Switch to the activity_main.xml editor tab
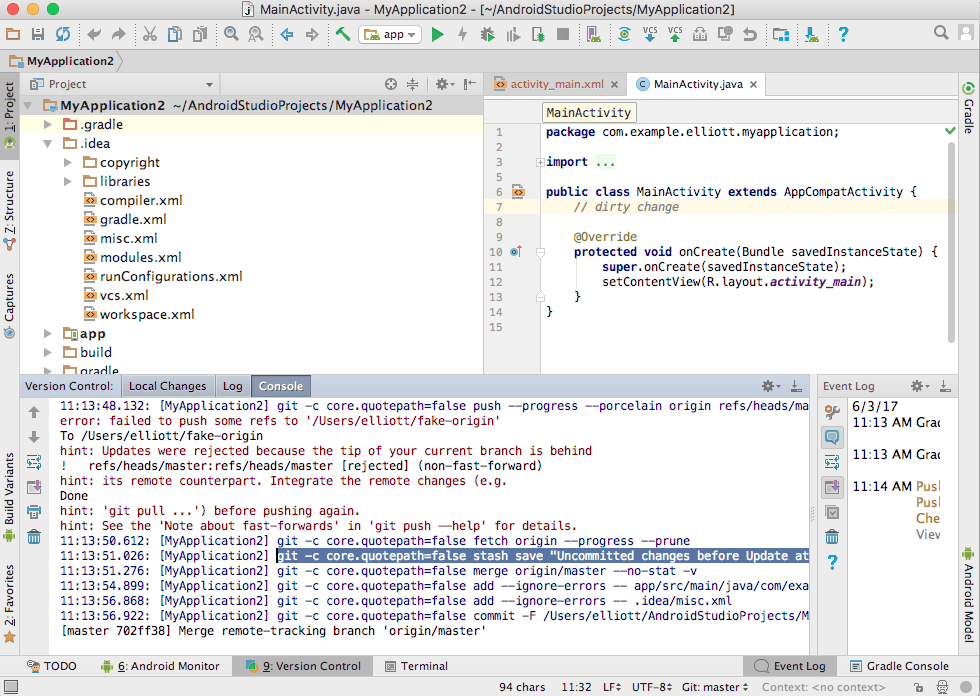The image size is (980, 696). tap(557, 85)
